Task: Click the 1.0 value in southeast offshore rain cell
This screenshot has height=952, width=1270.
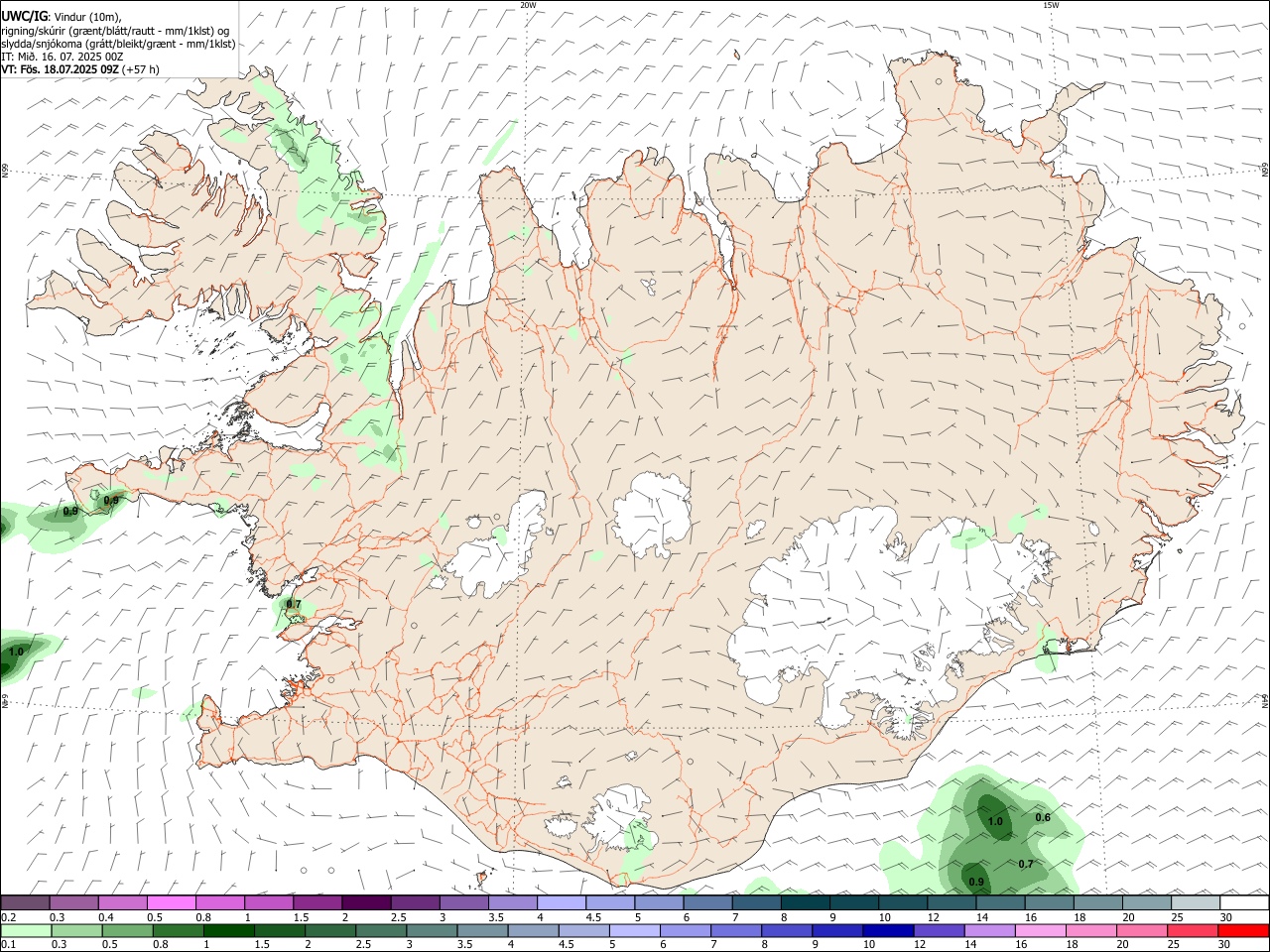Action: (995, 821)
